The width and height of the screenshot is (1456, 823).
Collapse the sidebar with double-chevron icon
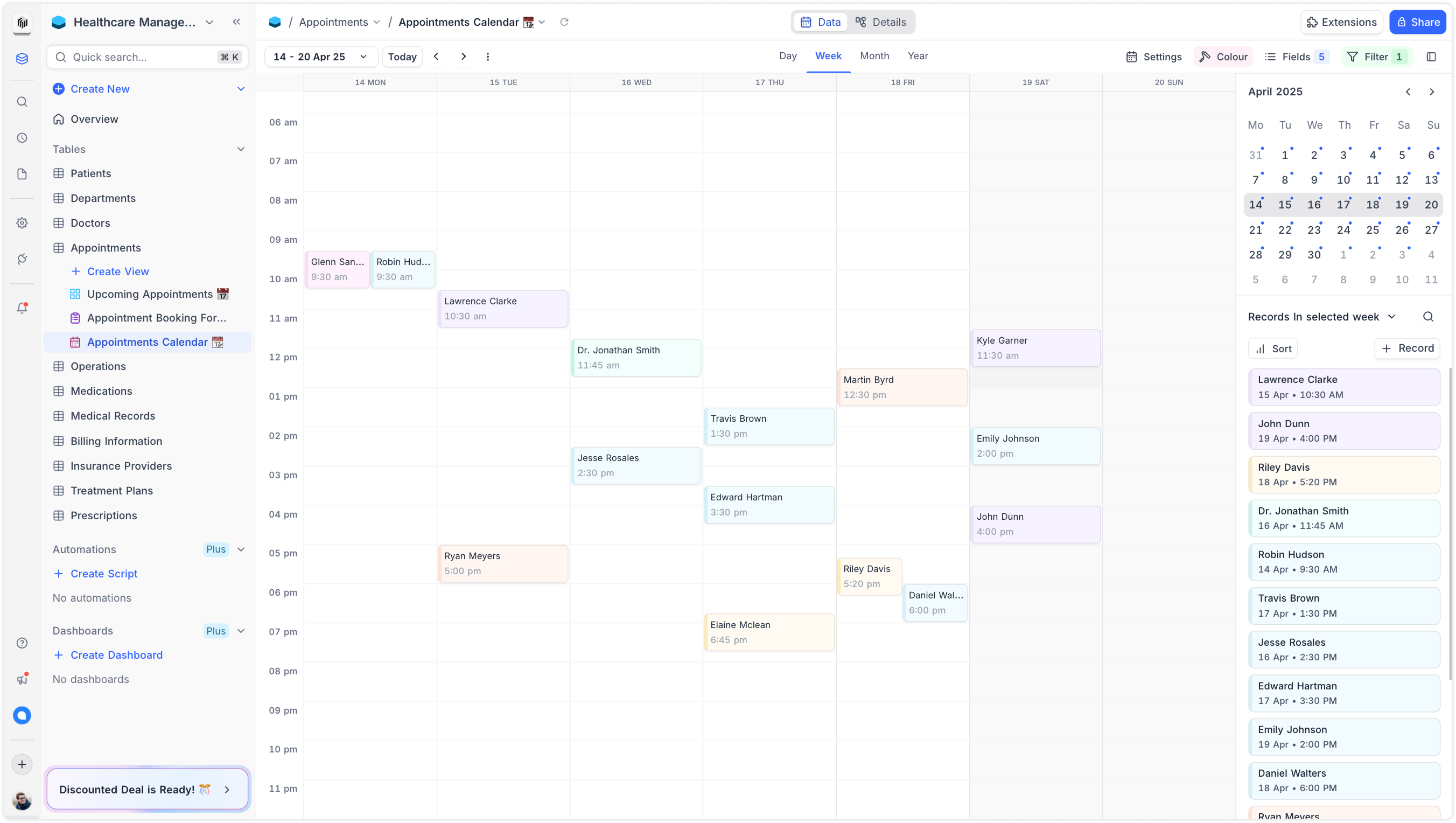(236, 22)
